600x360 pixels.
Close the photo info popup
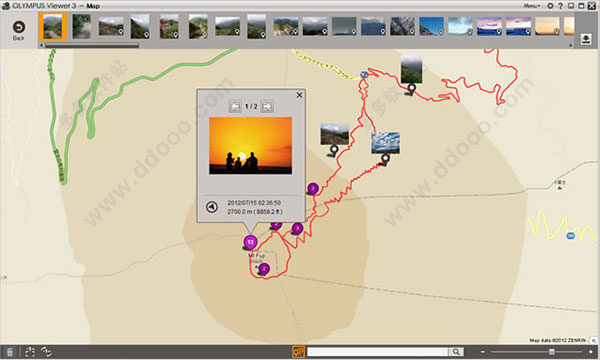click(299, 95)
